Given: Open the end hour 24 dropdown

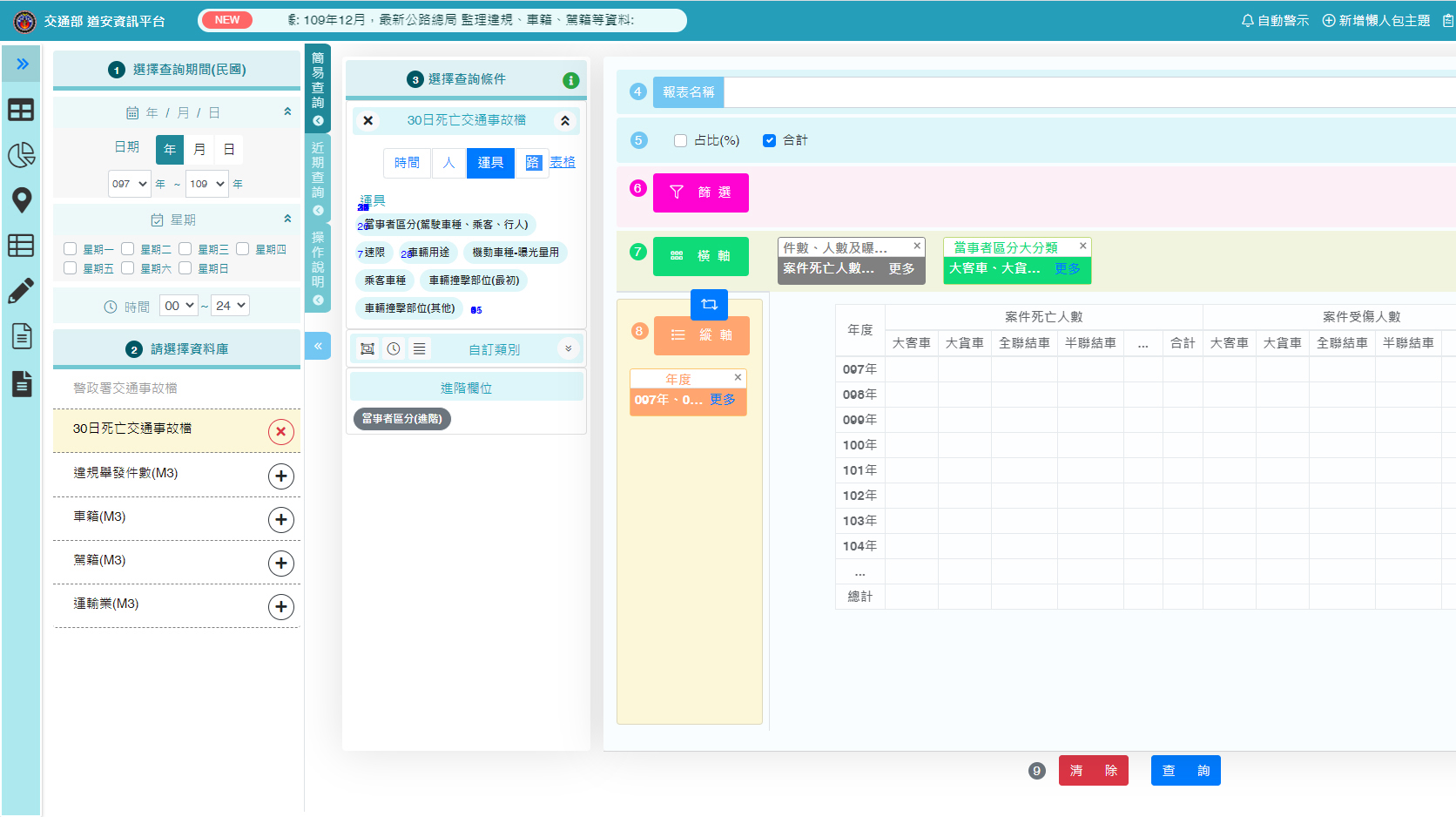Looking at the screenshot, I should (x=231, y=306).
